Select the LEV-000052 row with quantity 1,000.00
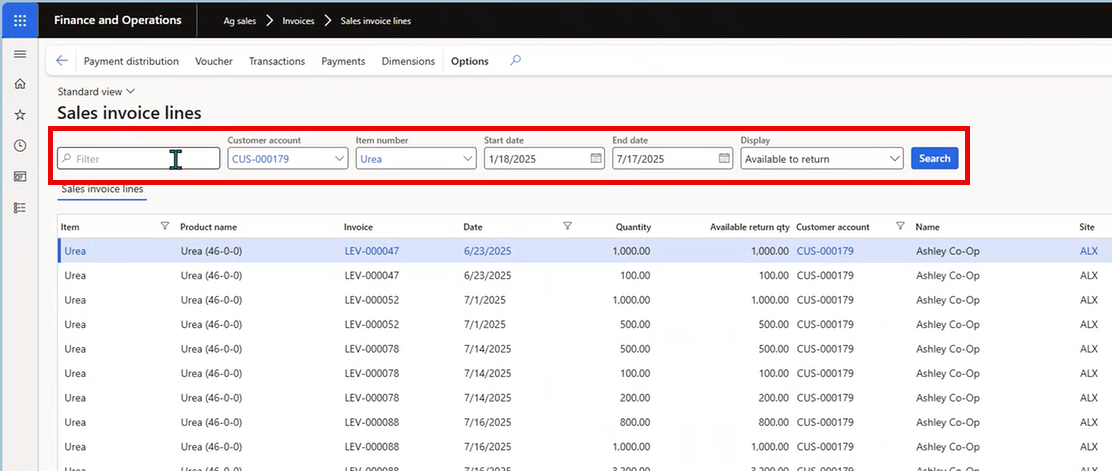Screen dimensions: 1112x471 pos(584,300)
